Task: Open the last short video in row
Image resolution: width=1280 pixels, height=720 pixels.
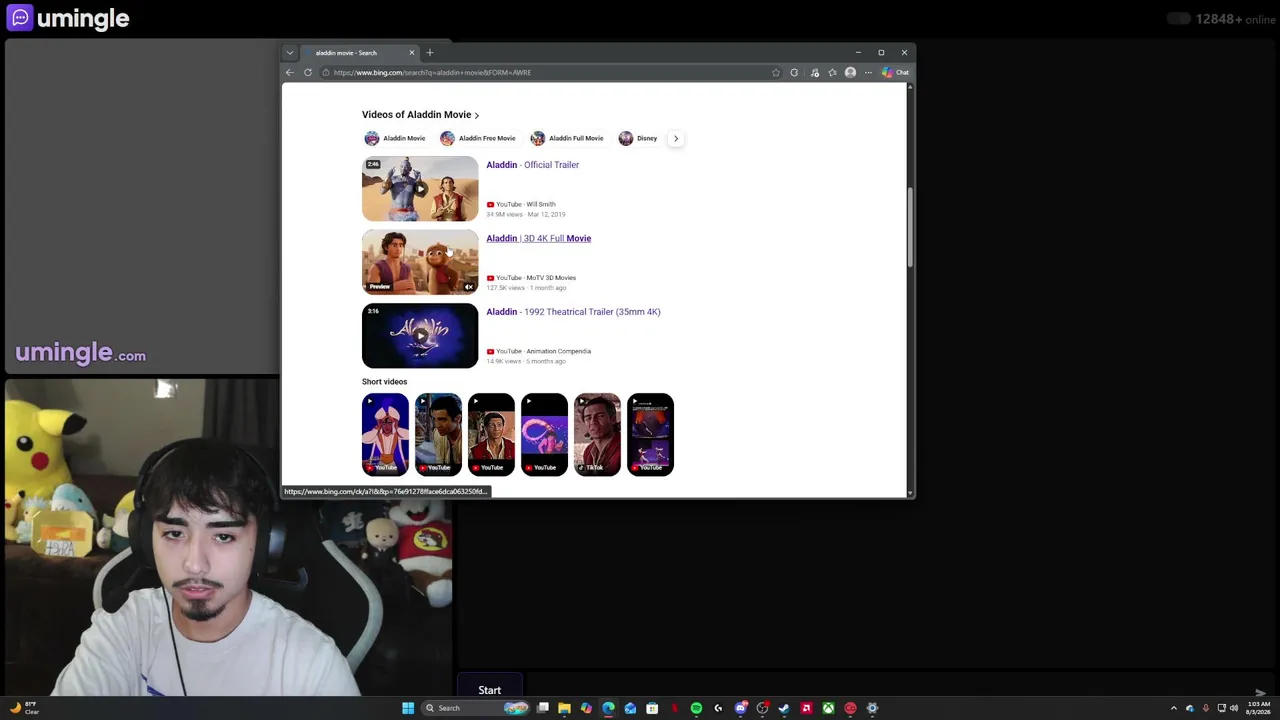Action: tap(650, 435)
